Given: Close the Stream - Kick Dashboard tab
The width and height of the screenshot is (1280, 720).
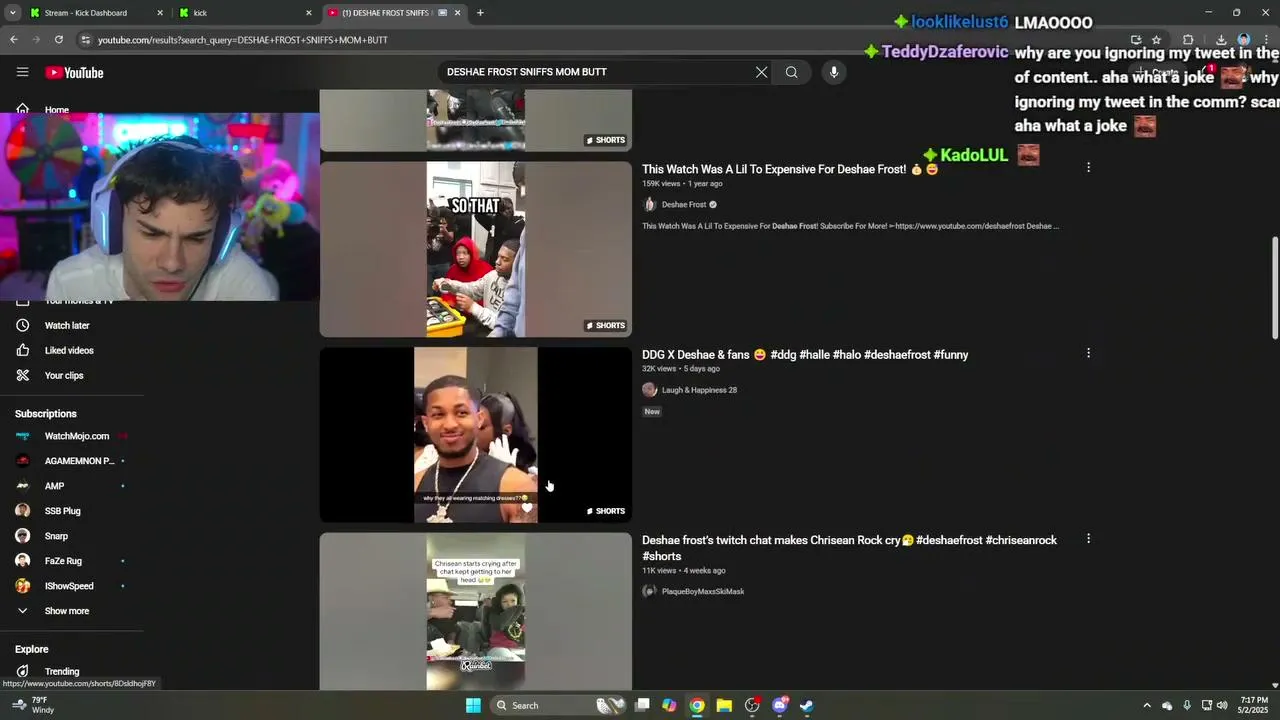Looking at the screenshot, I should pyautogui.click(x=160, y=13).
